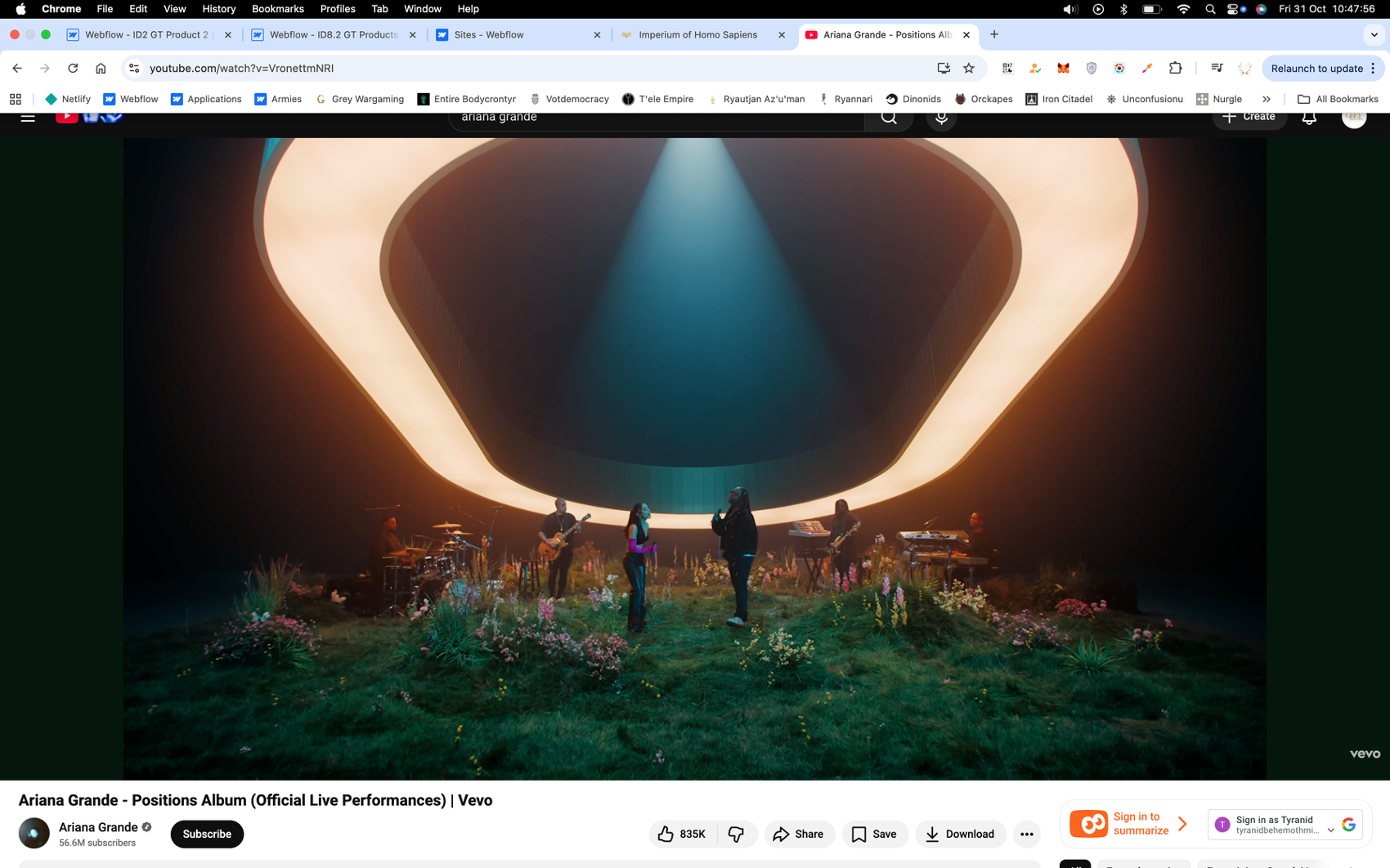The width and height of the screenshot is (1390, 868).
Task: Open the Bookmarks menu in menu bar
Action: coord(277,9)
